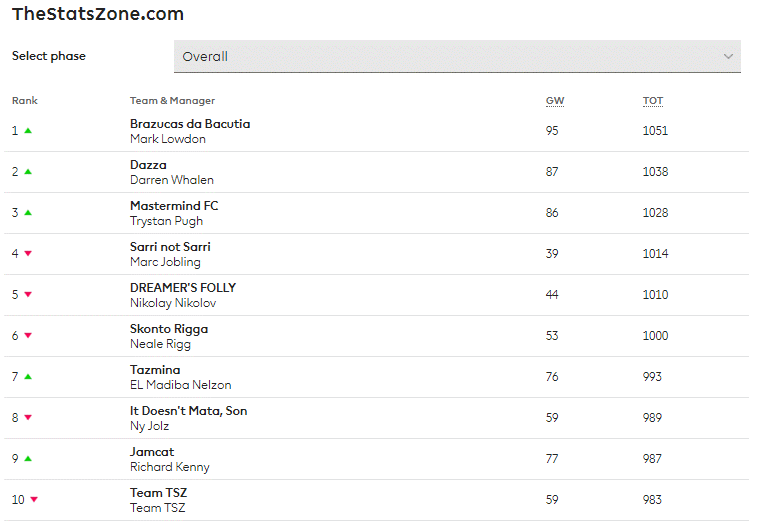Open Mastermind FC team link
This screenshot has width=768, height=521.
tap(174, 206)
